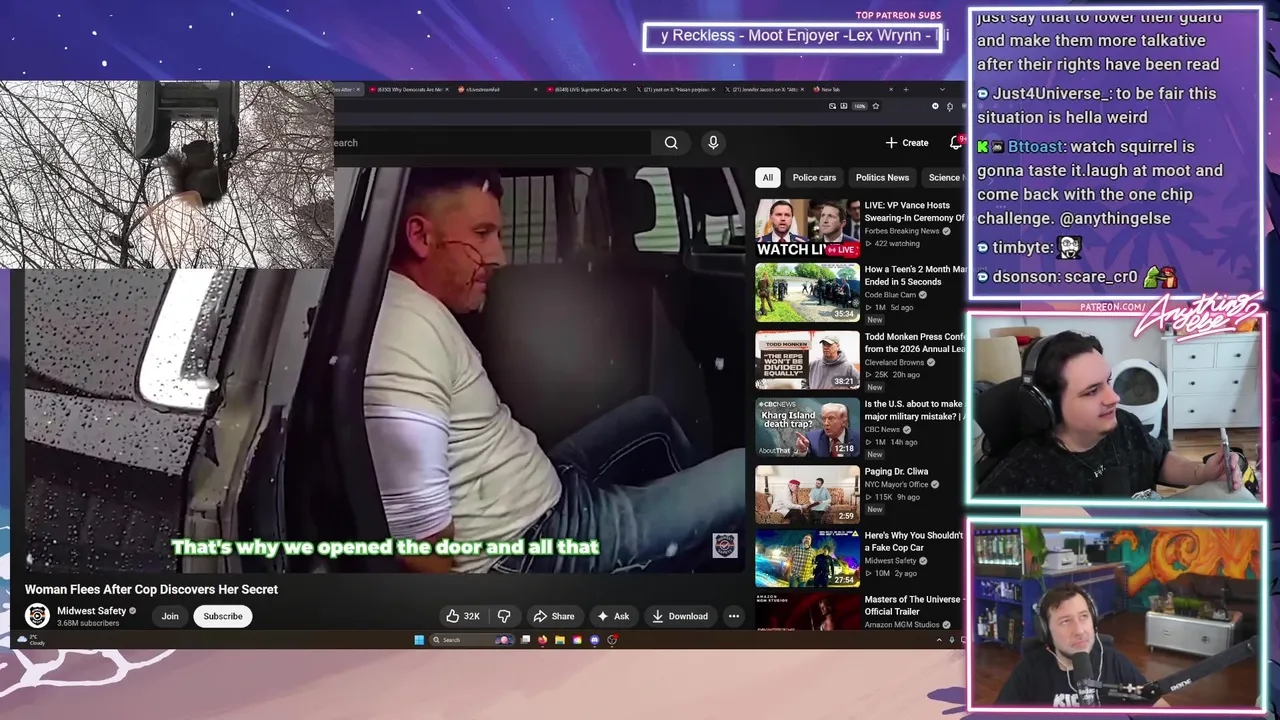The height and width of the screenshot is (720, 1280).
Task: Click the channel watermark in video corner
Action: pos(725,545)
